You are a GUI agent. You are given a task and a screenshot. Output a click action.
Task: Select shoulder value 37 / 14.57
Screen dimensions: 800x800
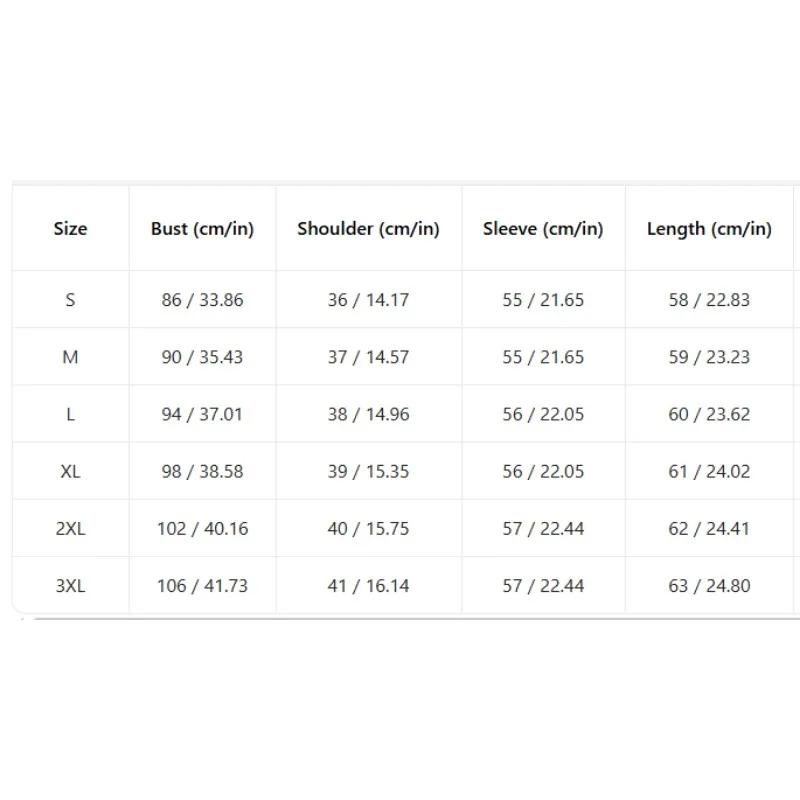(368, 357)
